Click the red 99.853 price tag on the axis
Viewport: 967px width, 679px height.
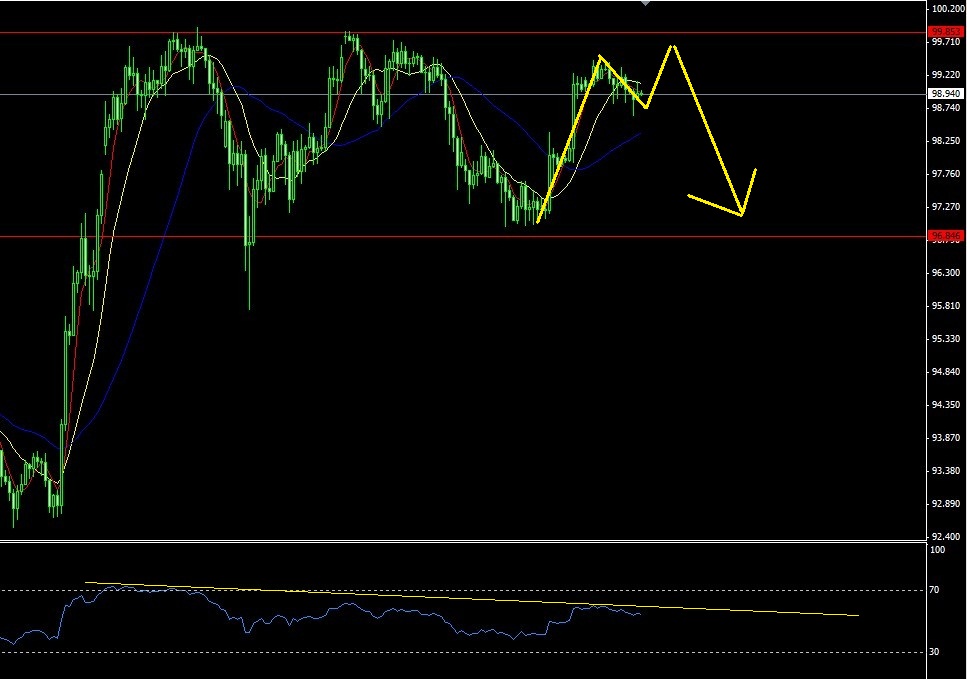[944, 33]
